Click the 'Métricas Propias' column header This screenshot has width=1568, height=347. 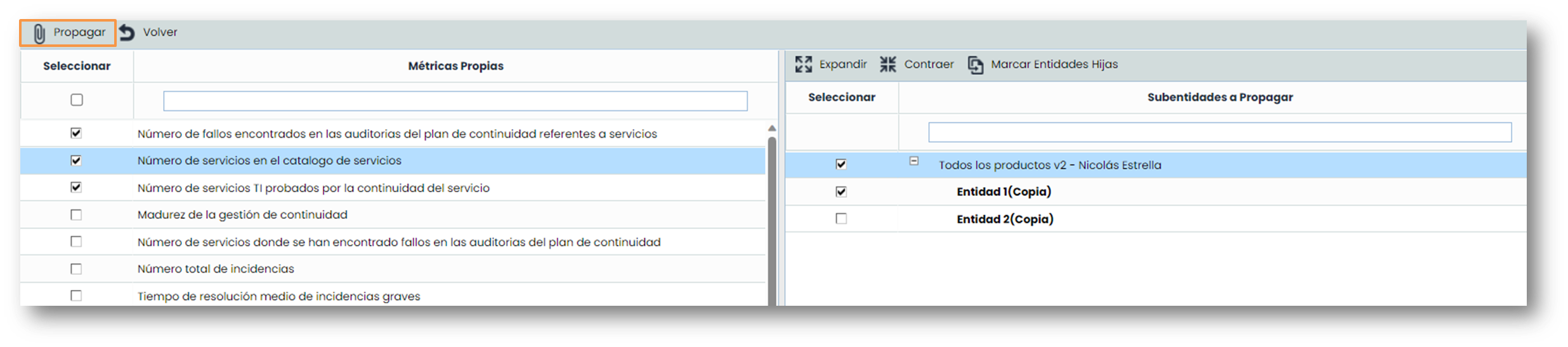pos(455,66)
